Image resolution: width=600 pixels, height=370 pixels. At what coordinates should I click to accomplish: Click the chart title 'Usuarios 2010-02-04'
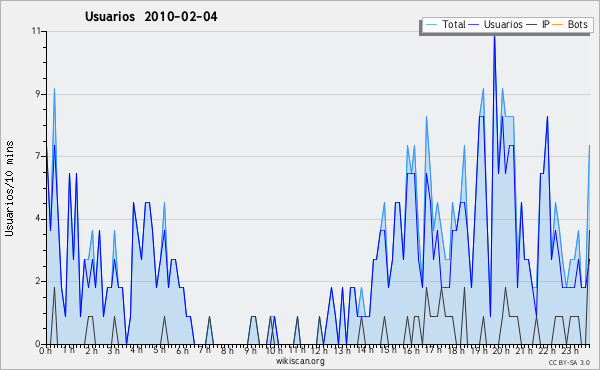151,17
